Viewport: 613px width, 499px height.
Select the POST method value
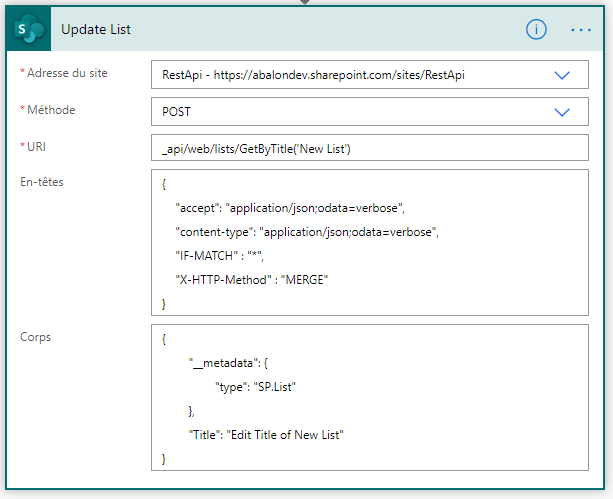[176, 112]
